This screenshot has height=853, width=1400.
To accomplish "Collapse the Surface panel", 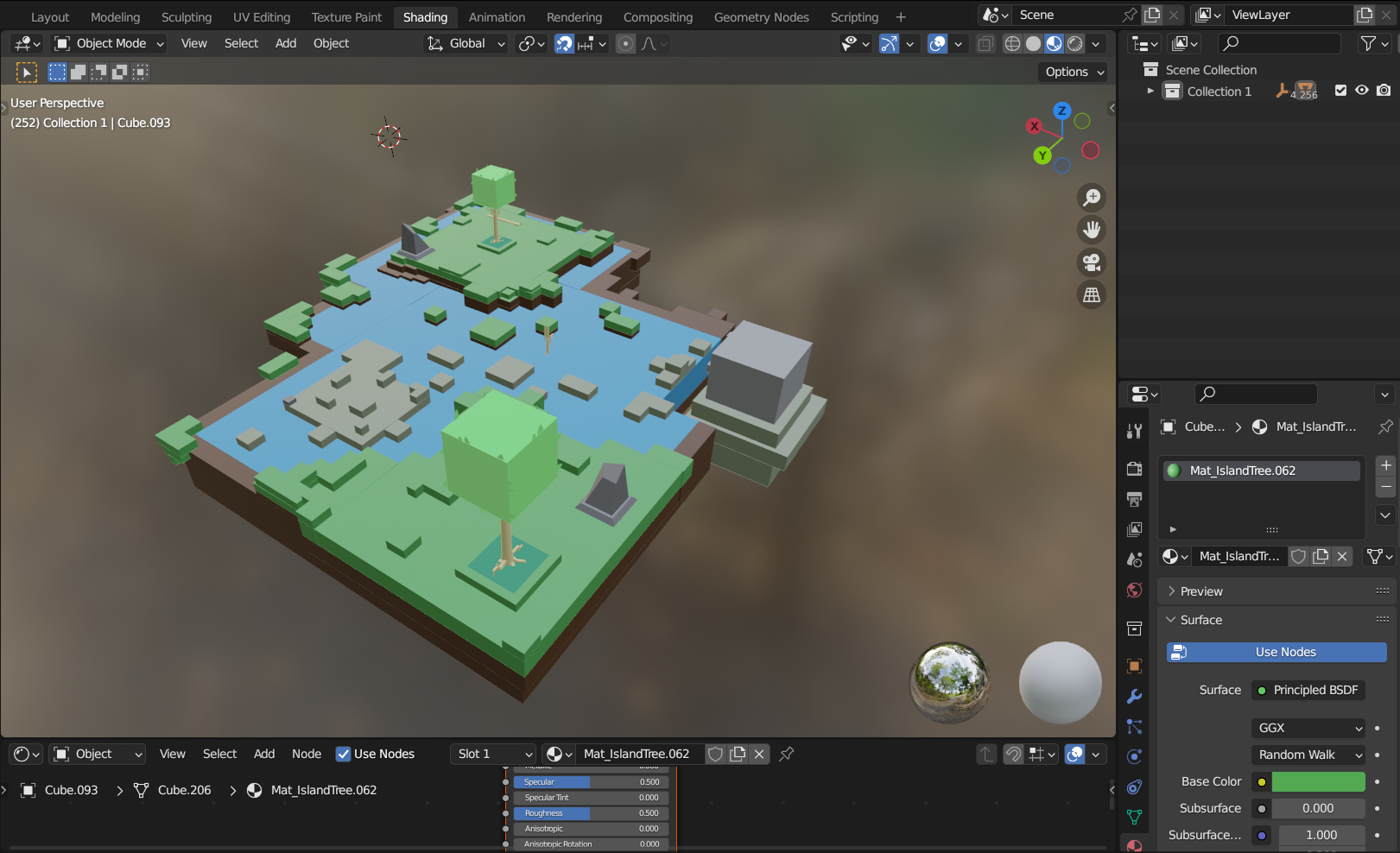I will [1200, 620].
